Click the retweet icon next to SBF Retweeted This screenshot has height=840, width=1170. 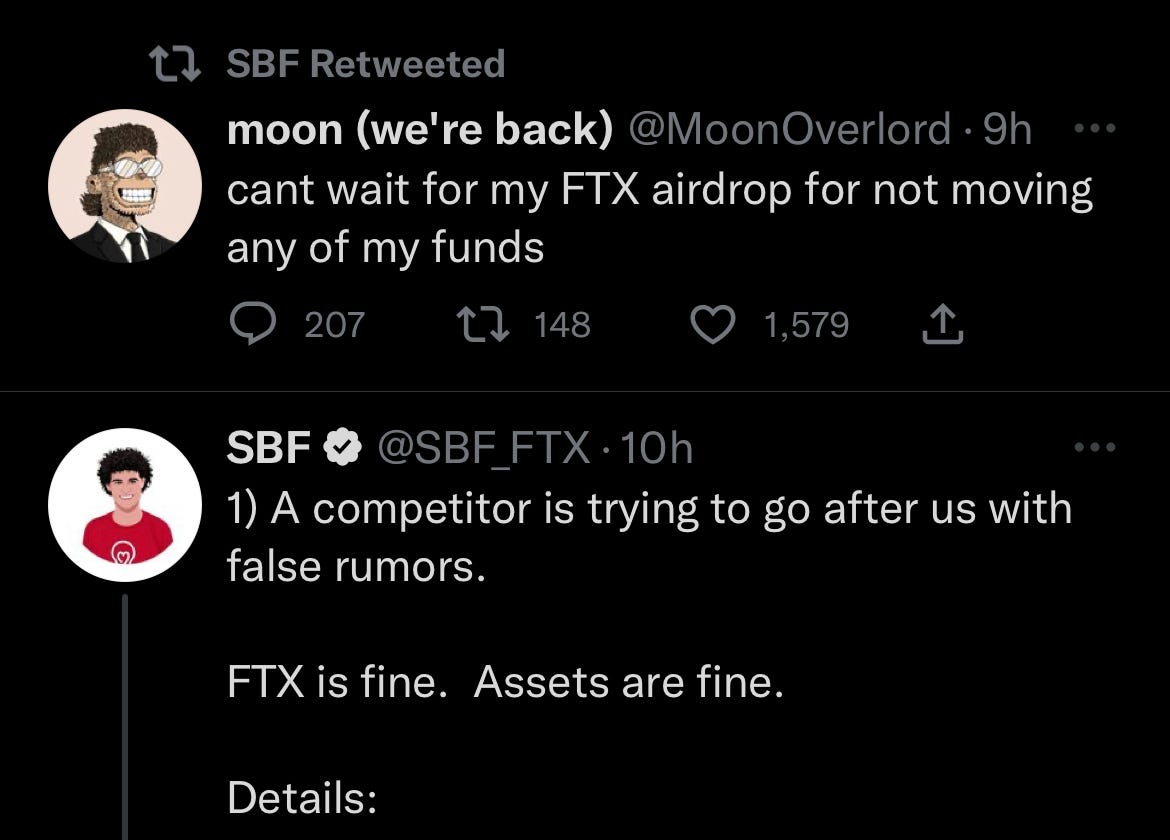click(172, 62)
